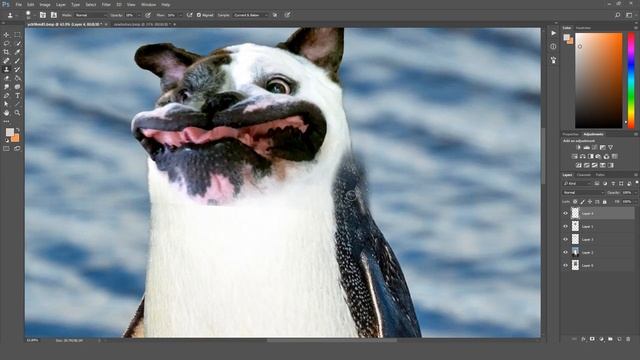Add layer mask icon
Image resolution: width=640 pixels, height=360 pixels.
592,339
